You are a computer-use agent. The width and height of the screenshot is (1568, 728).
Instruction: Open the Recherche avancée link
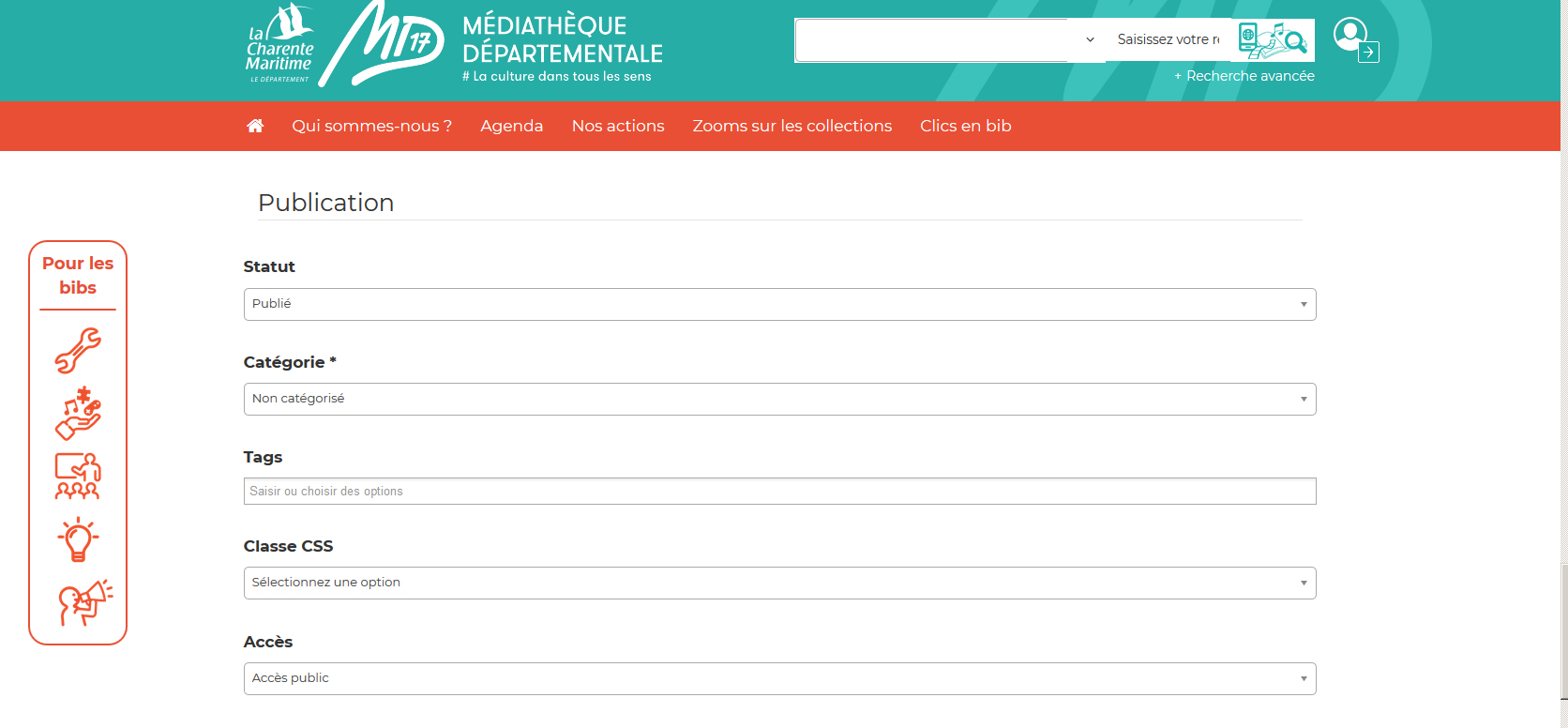pos(1244,76)
